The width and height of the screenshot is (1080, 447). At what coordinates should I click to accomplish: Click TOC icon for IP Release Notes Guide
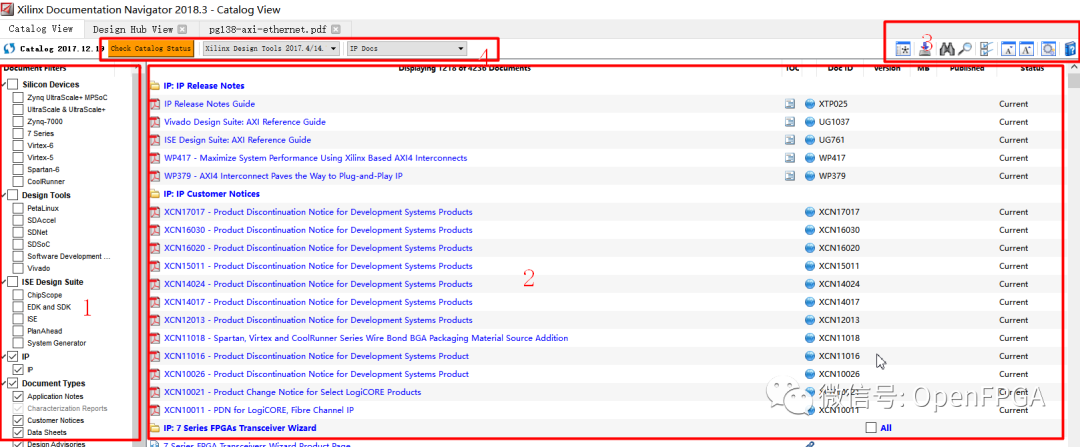[789, 104]
